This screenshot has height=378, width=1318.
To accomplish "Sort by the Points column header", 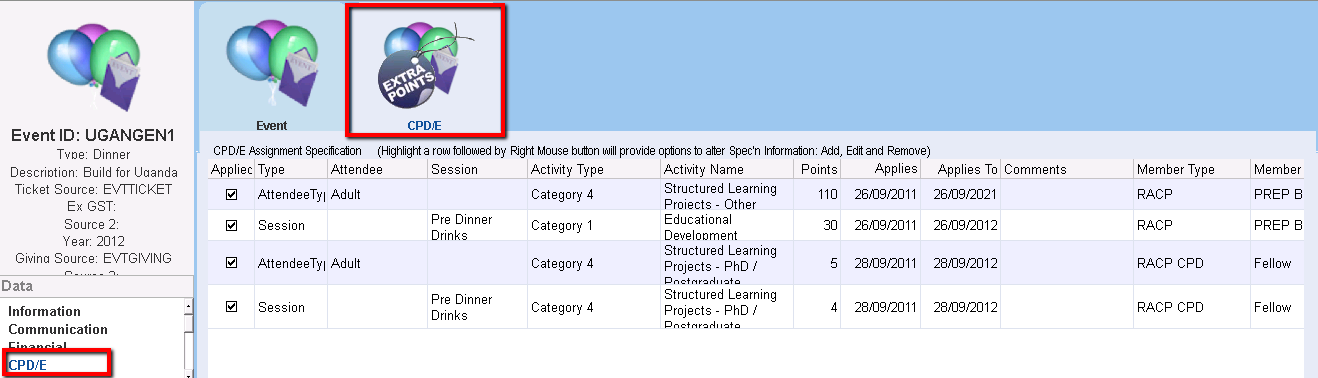I will [x=819, y=170].
